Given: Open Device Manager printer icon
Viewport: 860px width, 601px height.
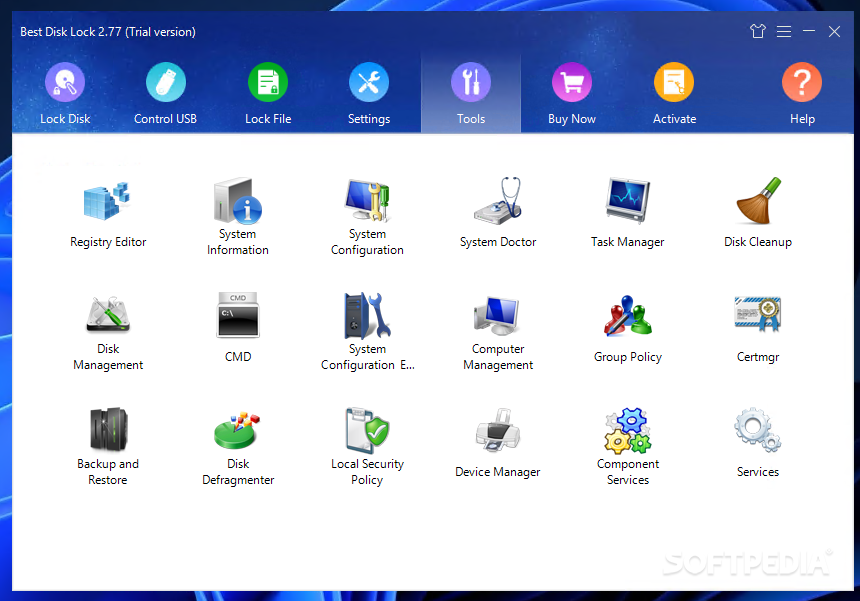Looking at the screenshot, I should [x=497, y=443].
